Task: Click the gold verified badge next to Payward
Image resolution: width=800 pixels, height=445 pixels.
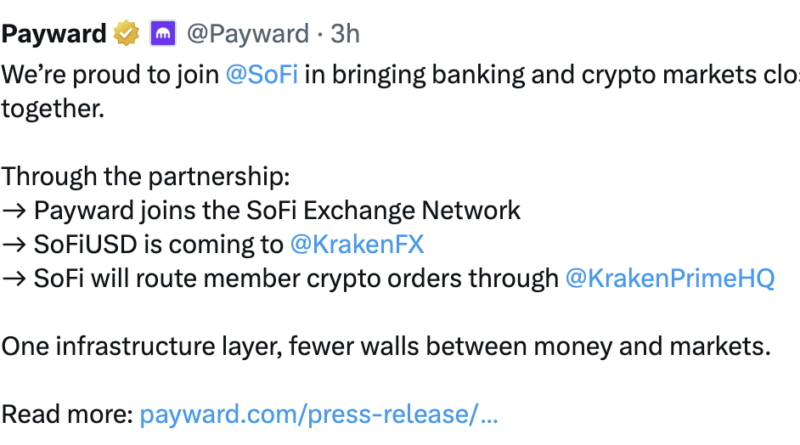Action: click(126, 34)
